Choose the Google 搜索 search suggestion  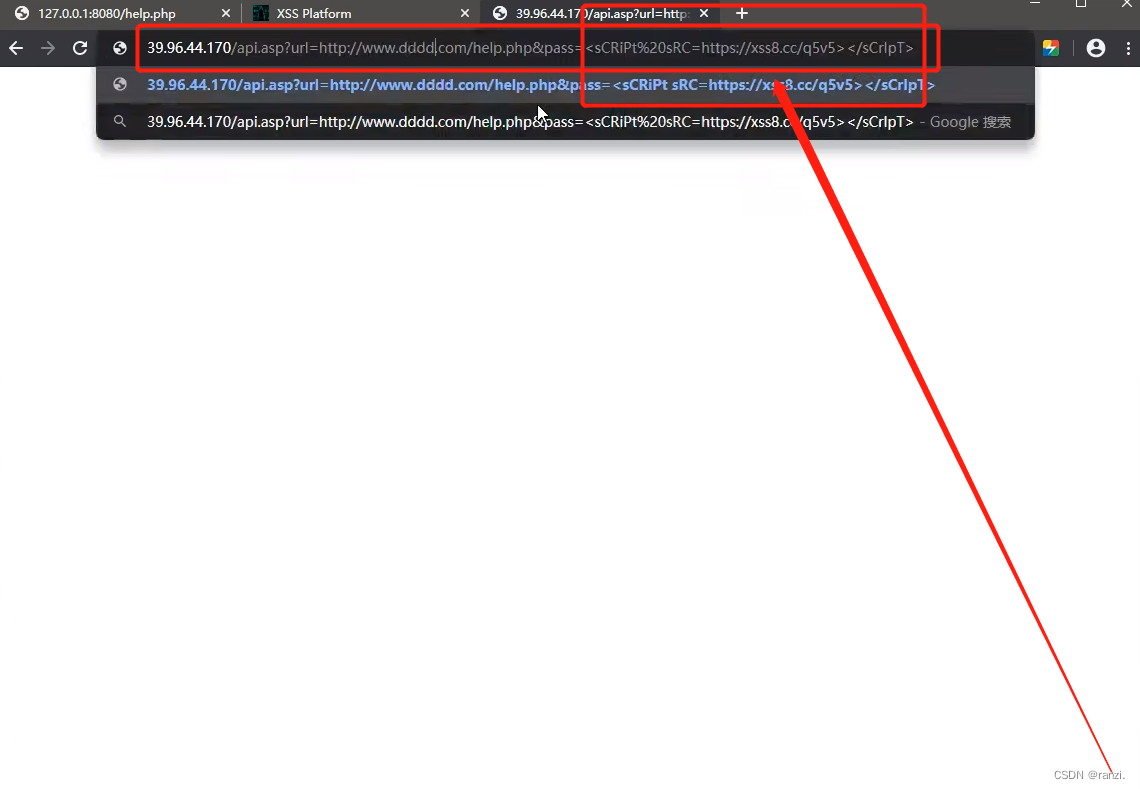click(x=565, y=121)
